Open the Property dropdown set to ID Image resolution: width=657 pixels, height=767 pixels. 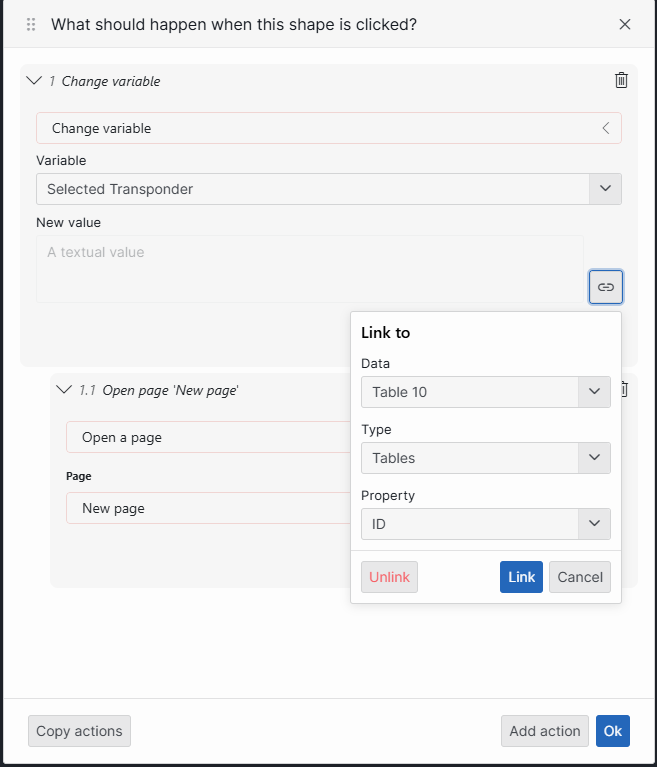click(593, 524)
